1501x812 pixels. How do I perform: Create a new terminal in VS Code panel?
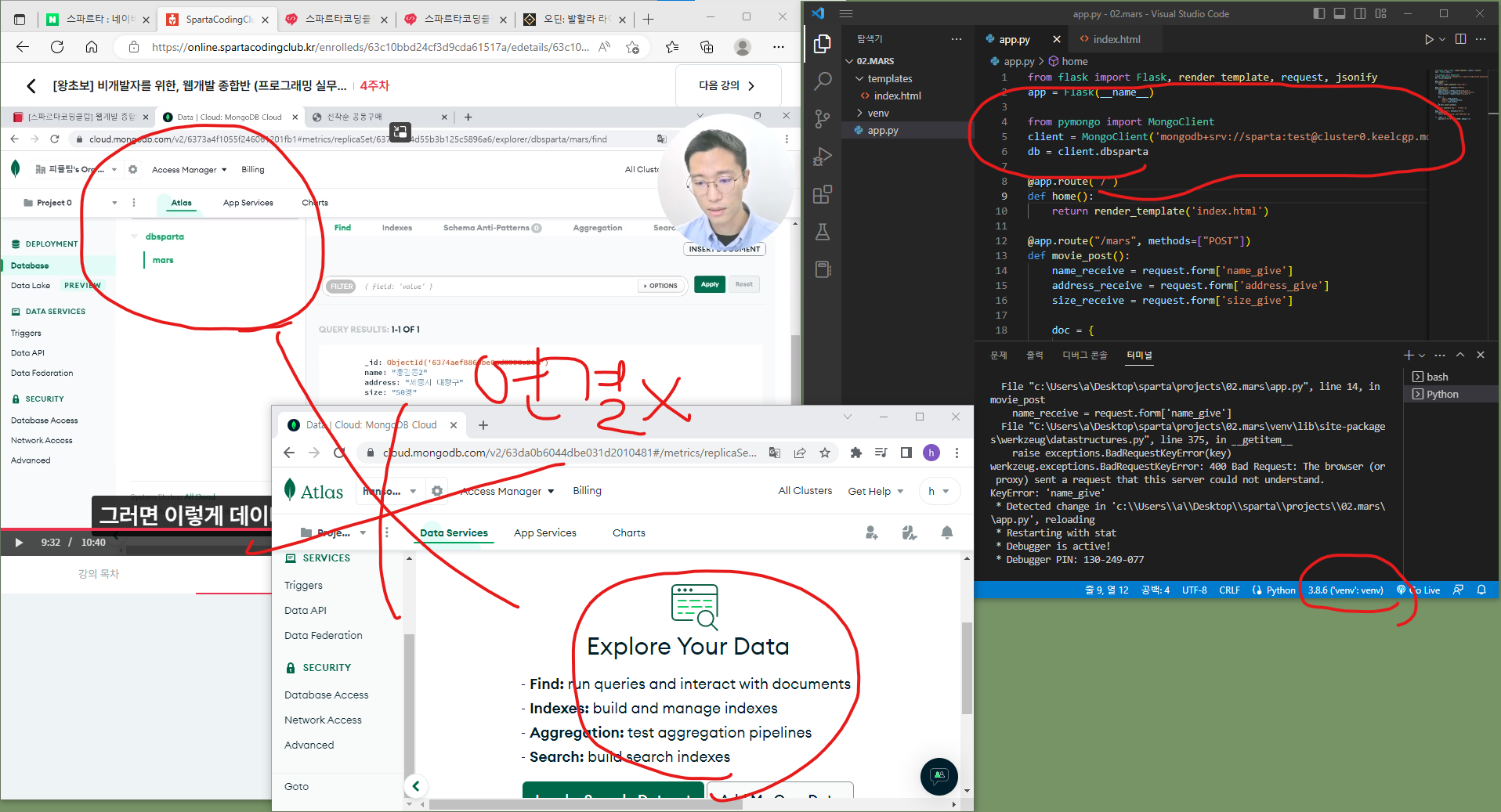coord(1409,355)
